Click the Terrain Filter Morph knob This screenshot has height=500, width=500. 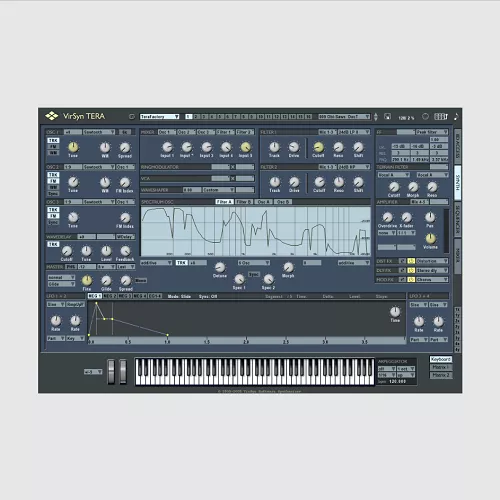coord(413,187)
